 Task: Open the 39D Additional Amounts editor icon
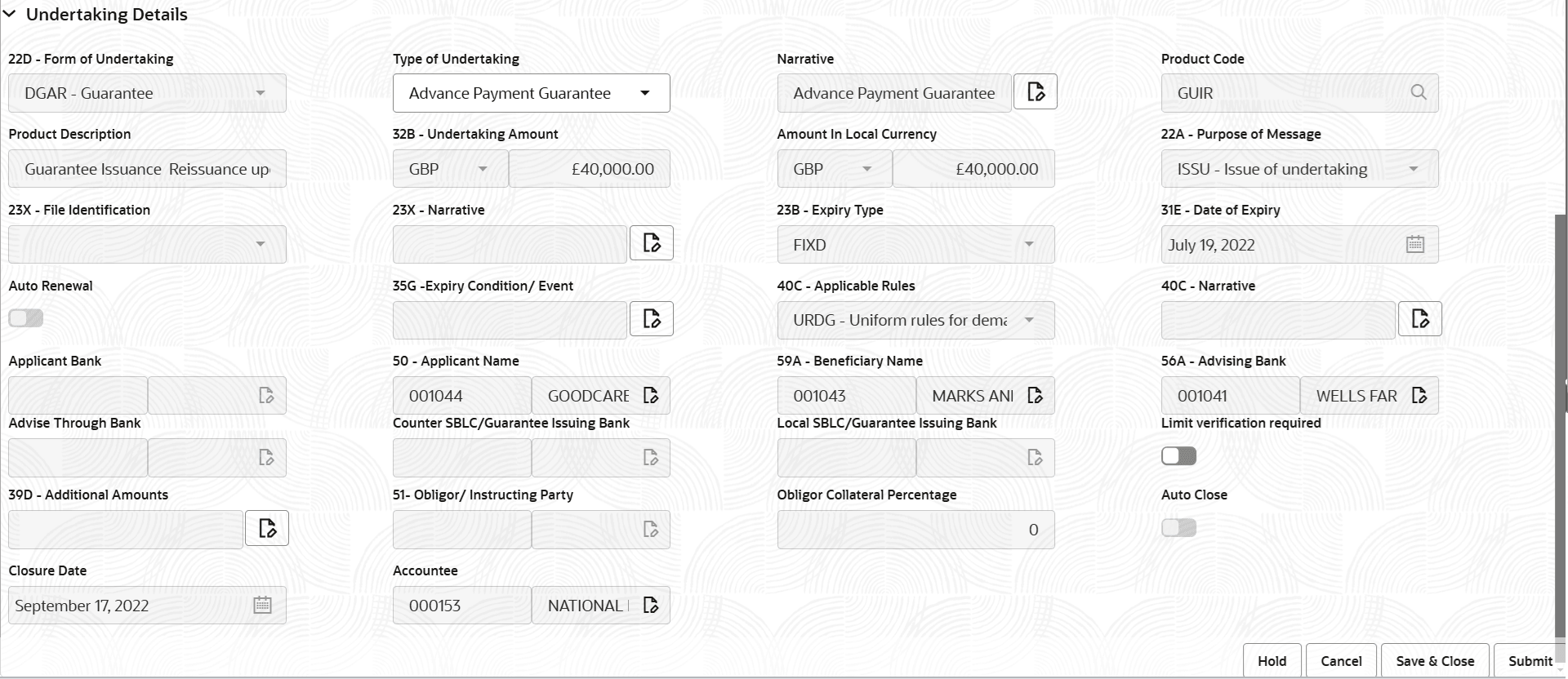click(x=266, y=528)
